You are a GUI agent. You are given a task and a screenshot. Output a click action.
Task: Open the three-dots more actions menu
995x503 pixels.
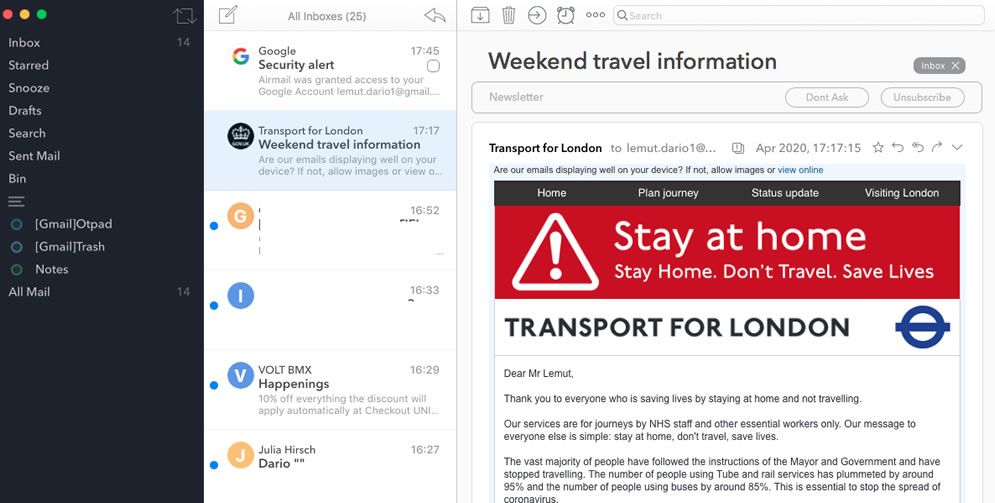(x=595, y=15)
